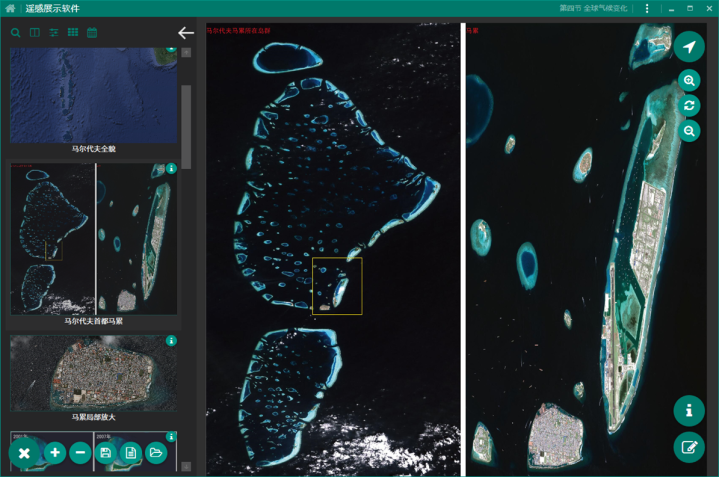The height and width of the screenshot is (477, 719).
Task: Show image information with round info button
Action: 689,410
